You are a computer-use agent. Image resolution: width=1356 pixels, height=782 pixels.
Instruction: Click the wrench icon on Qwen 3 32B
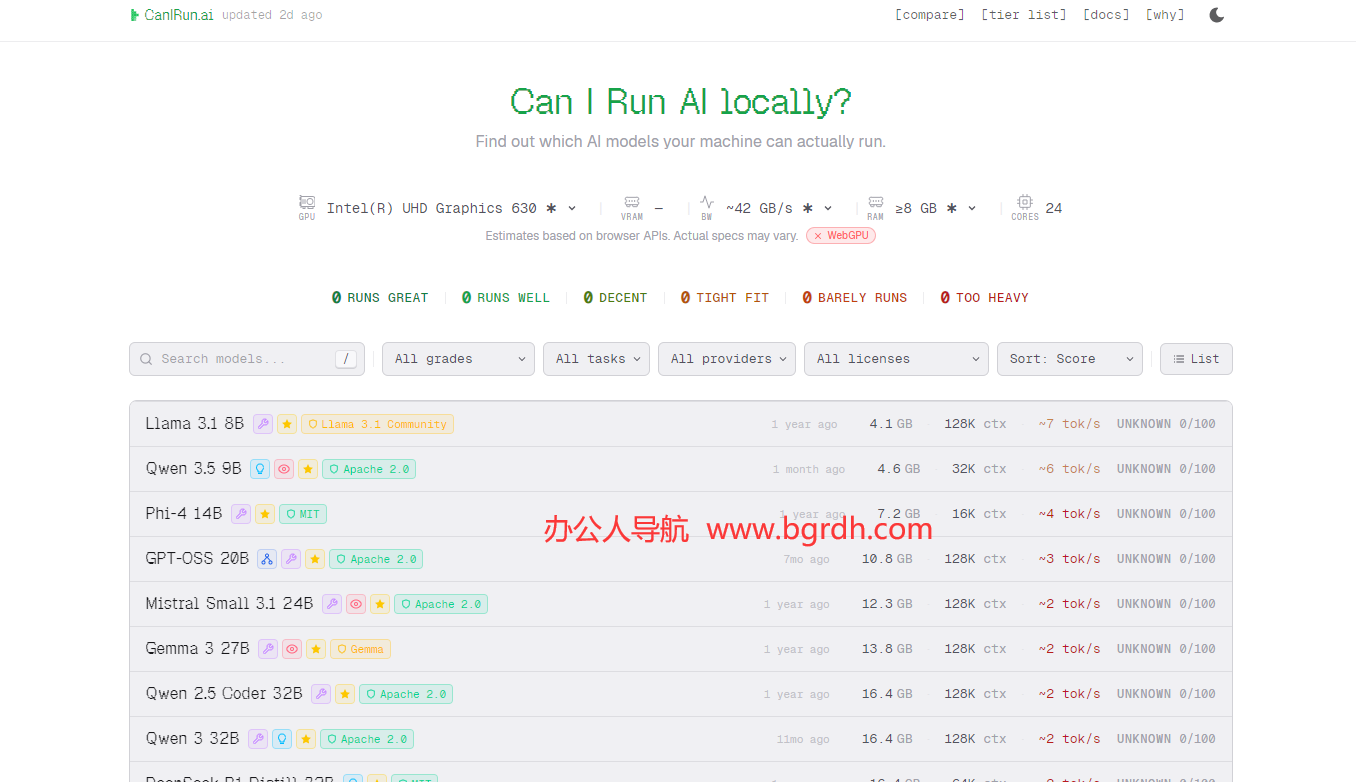pos(258,739)
